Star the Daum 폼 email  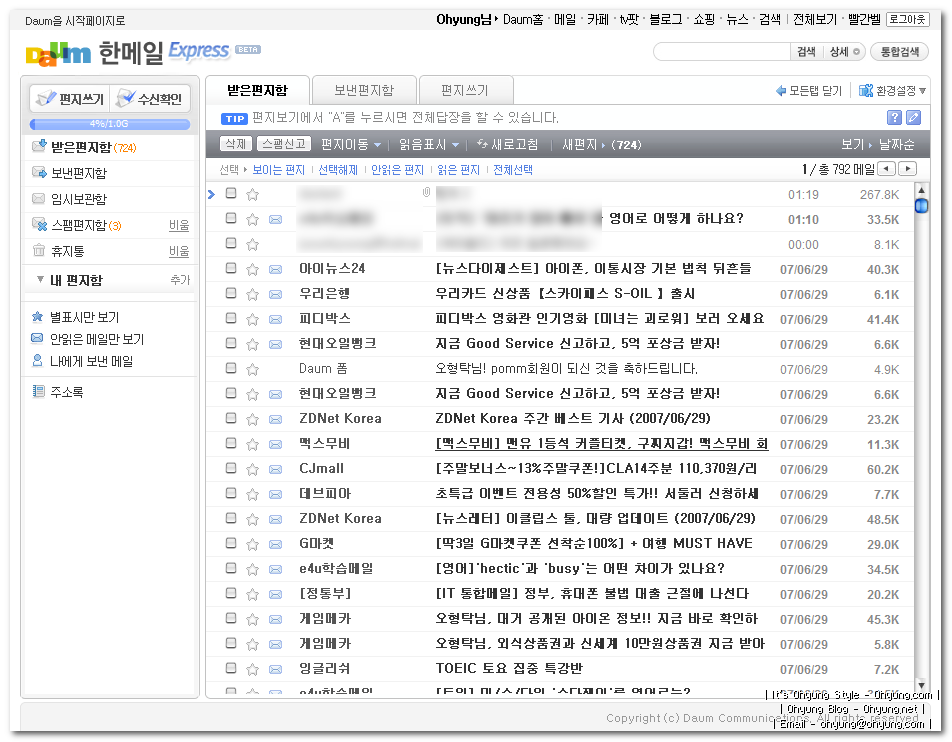pos(253,369)
